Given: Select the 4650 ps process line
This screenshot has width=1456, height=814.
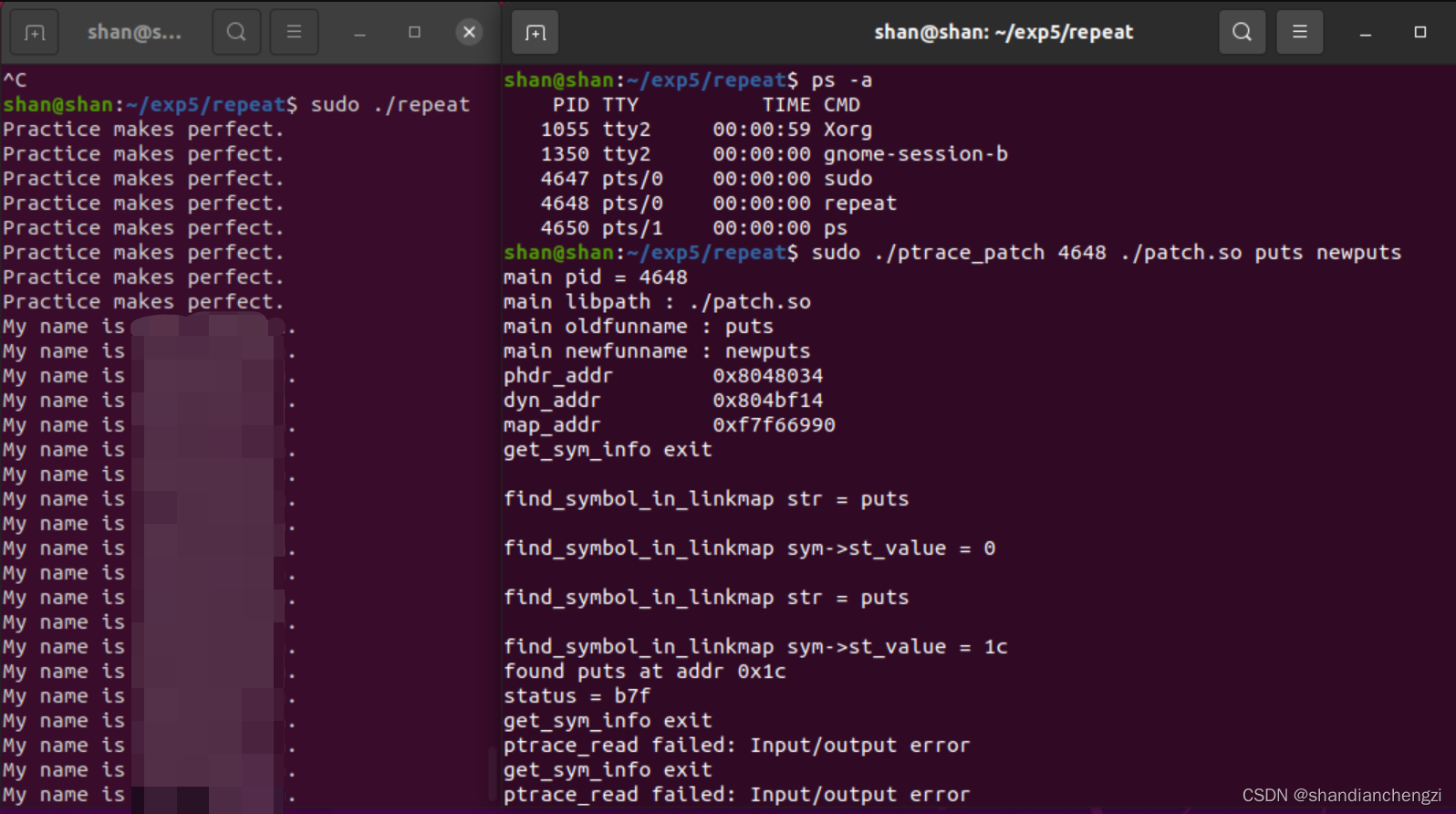Looking at the screenshot, I should (x=693, y=228).
